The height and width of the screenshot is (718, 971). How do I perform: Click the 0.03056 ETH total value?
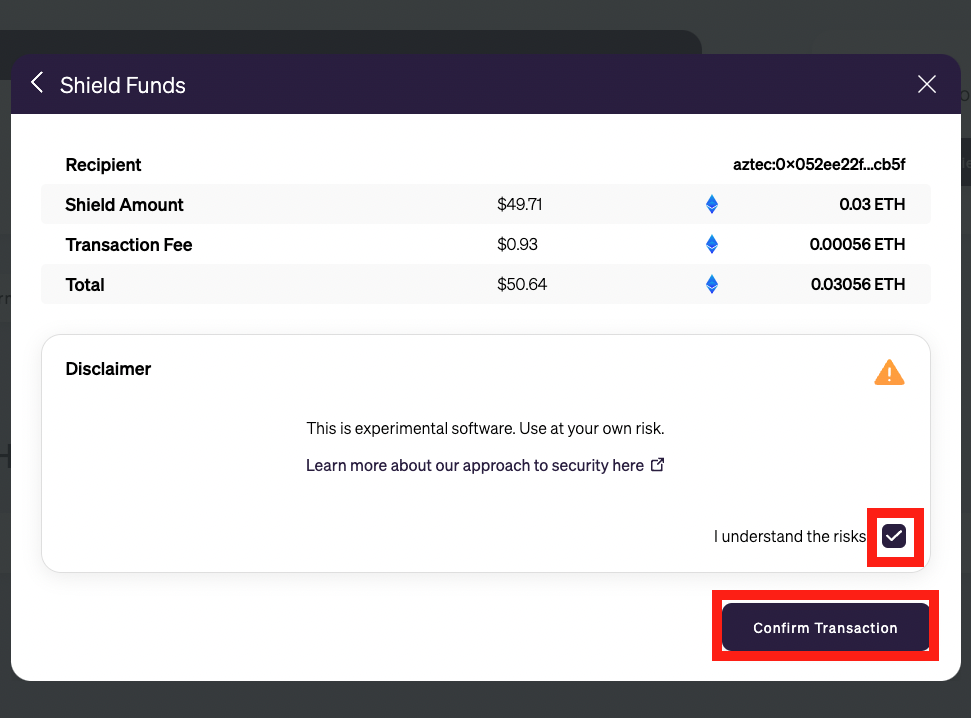point(858,284)
